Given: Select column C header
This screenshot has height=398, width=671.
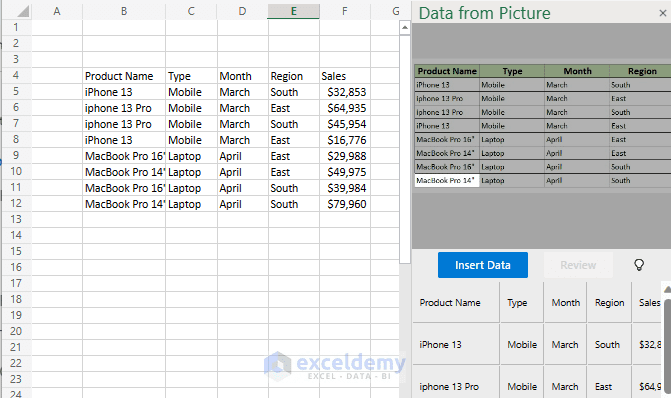Looking at the screenshot, I should (191, 11).
